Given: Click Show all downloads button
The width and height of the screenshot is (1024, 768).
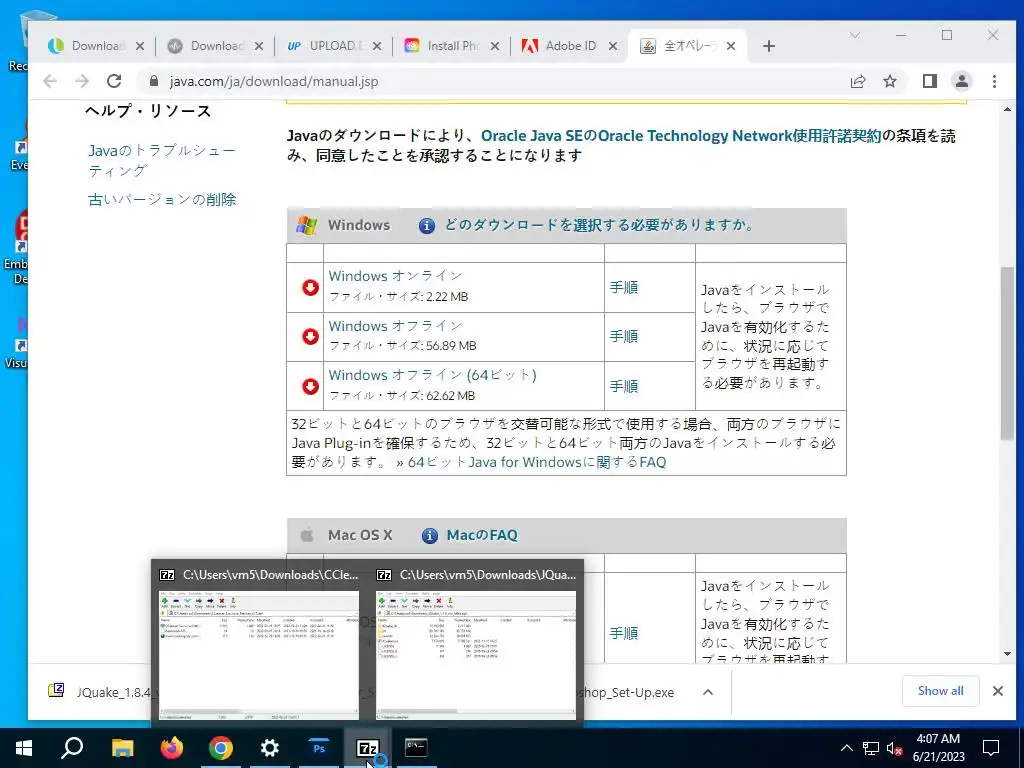Looking at the screenshot, I should click(x=940, y=691).
